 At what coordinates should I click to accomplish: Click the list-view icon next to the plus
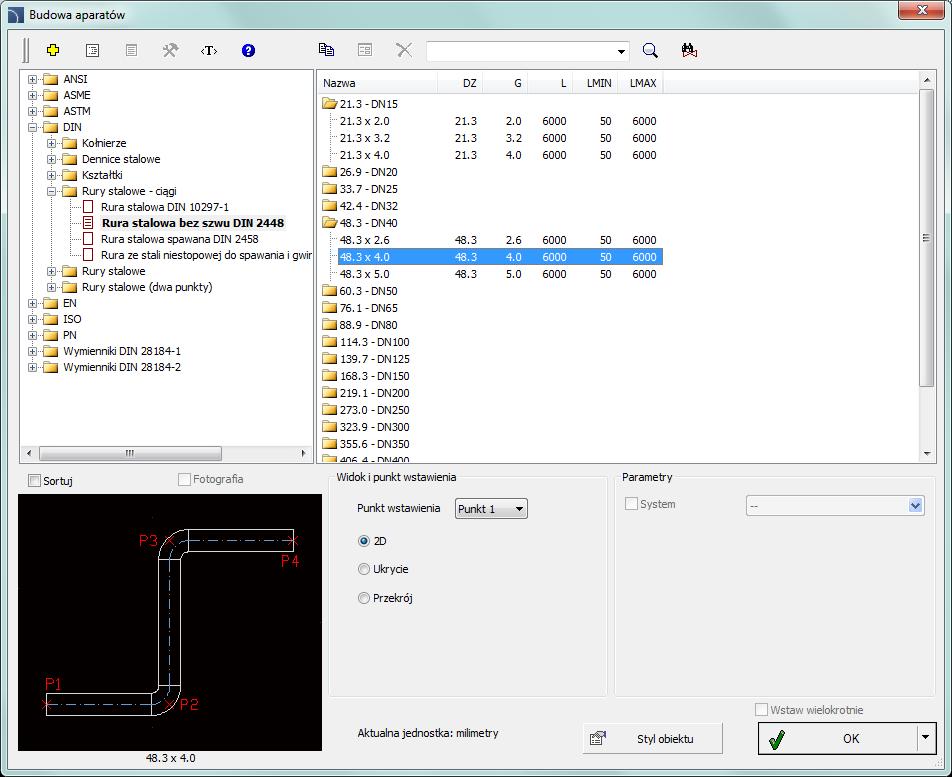coord(92,50)
